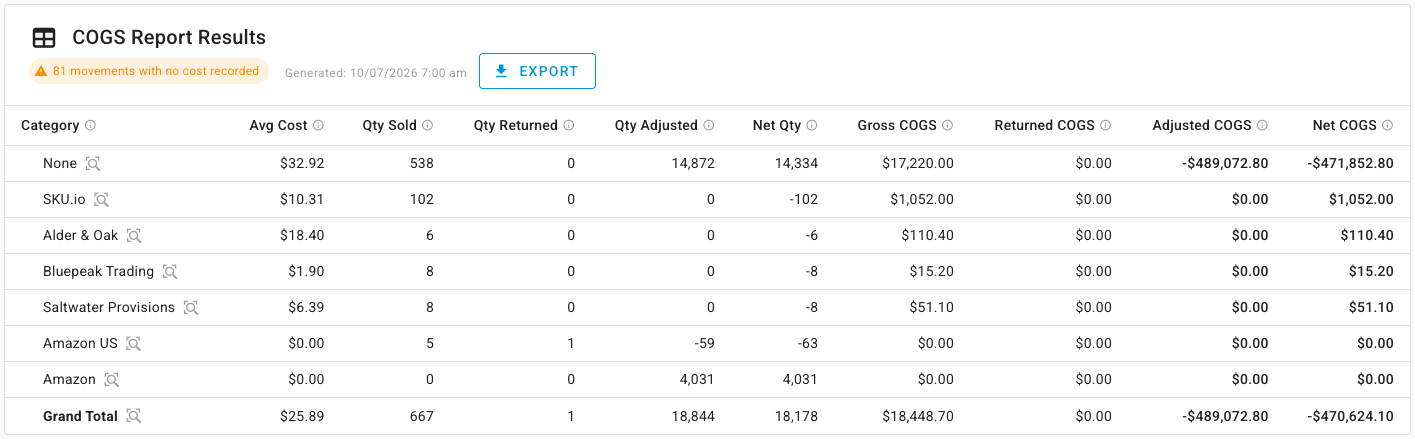Viewport: 1415px width, 439px height.
Task: Open the Net Qty info icon
Action: pyautogui.click(x=811, y=126)
